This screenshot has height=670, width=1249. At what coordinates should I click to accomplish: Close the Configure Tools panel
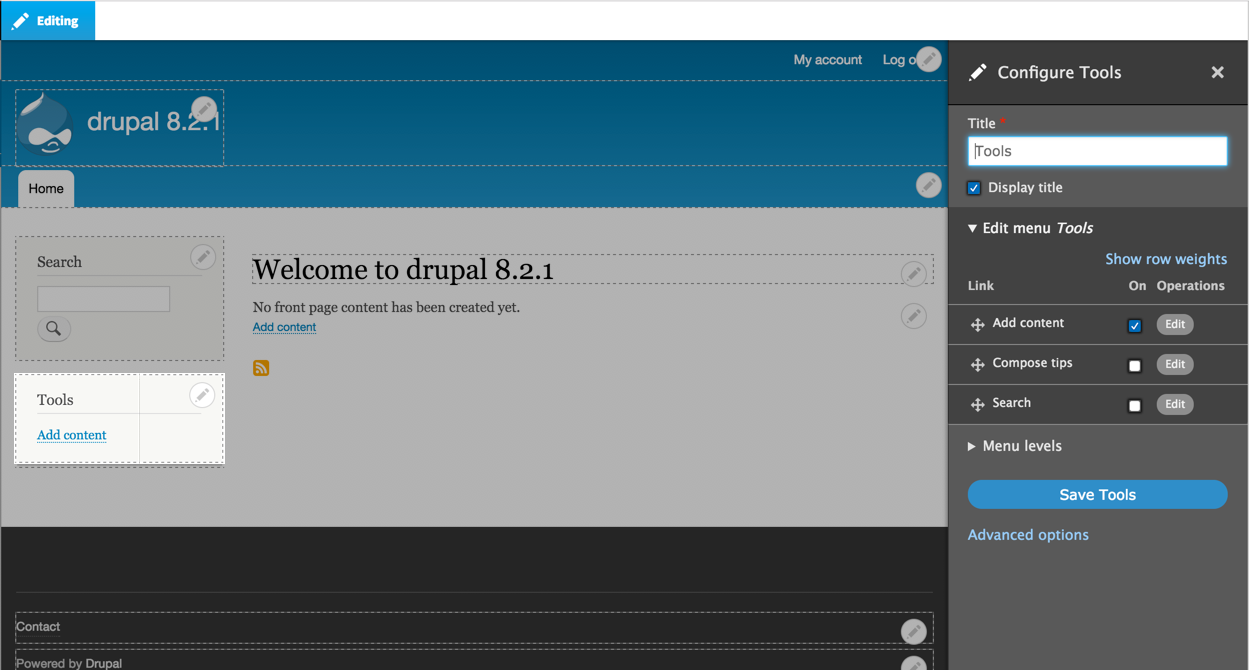tap(1217, 72)
